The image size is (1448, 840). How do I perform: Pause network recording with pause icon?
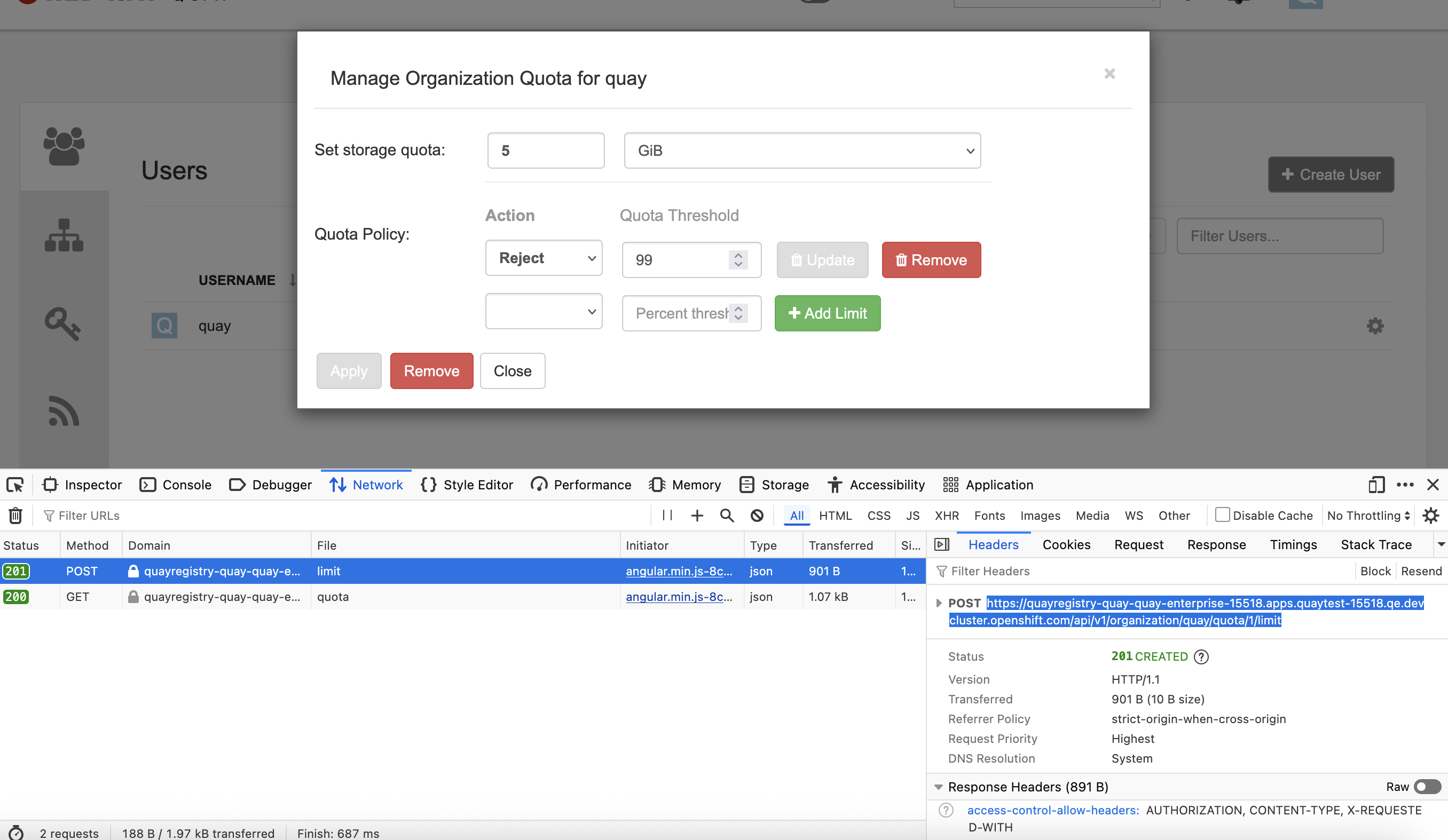click(x=667, y=516)
